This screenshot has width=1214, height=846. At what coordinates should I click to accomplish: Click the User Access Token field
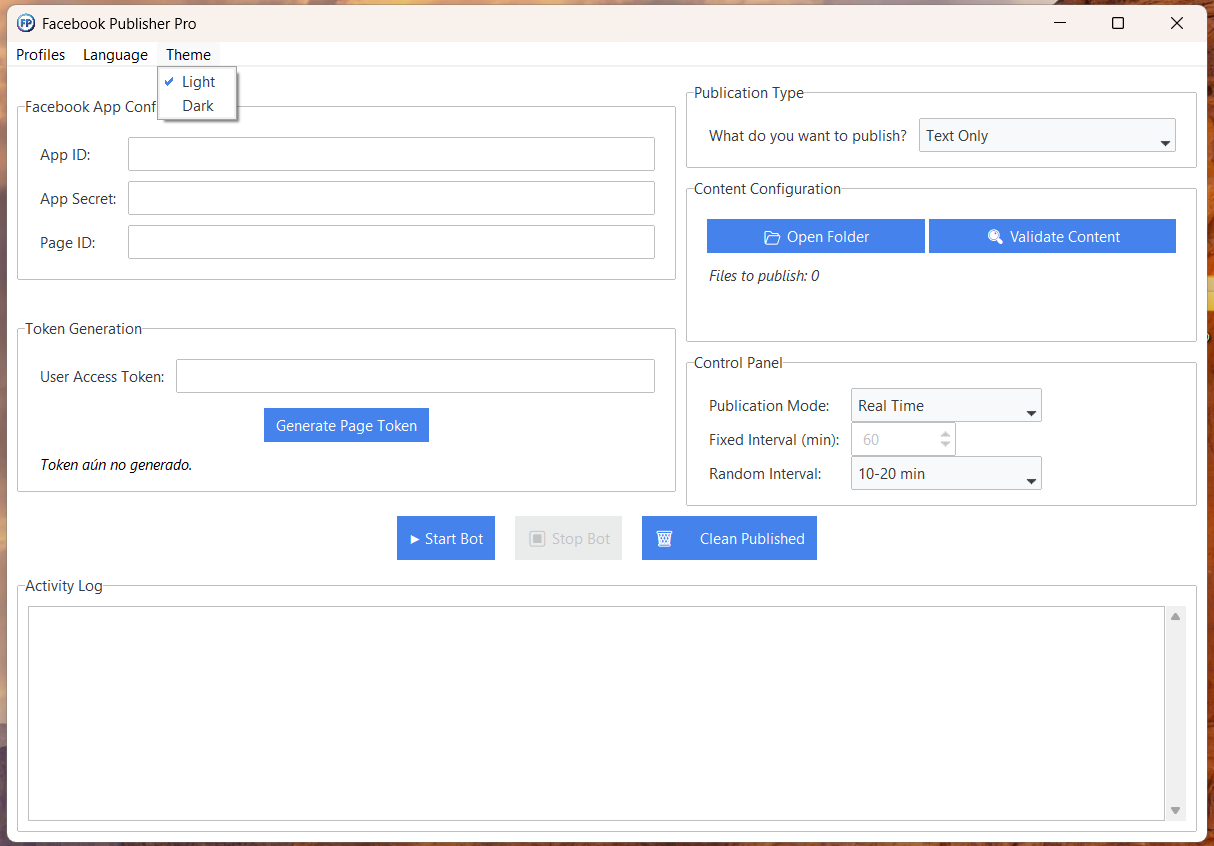point(415,376)
